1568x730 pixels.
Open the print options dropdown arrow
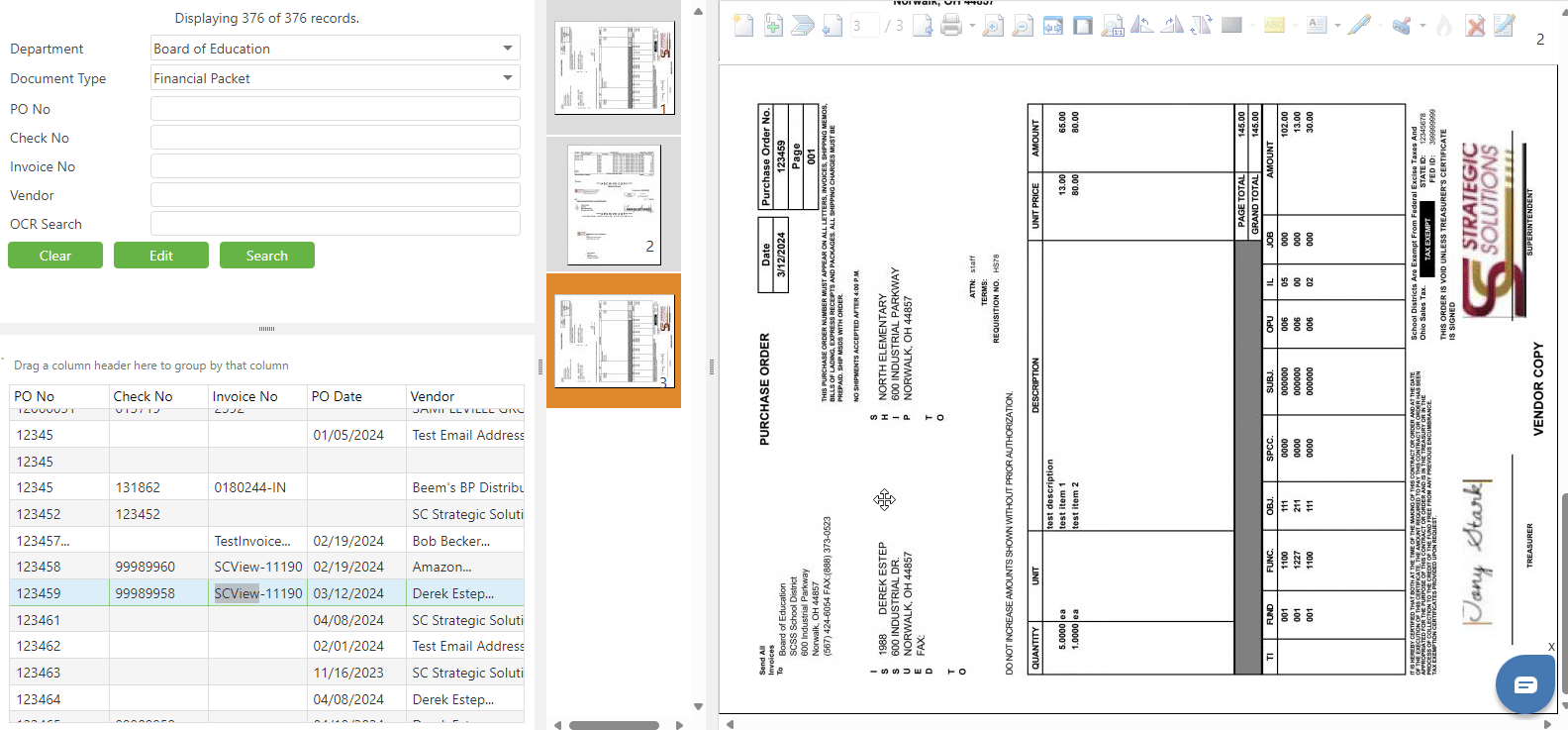tap(972, 26)
